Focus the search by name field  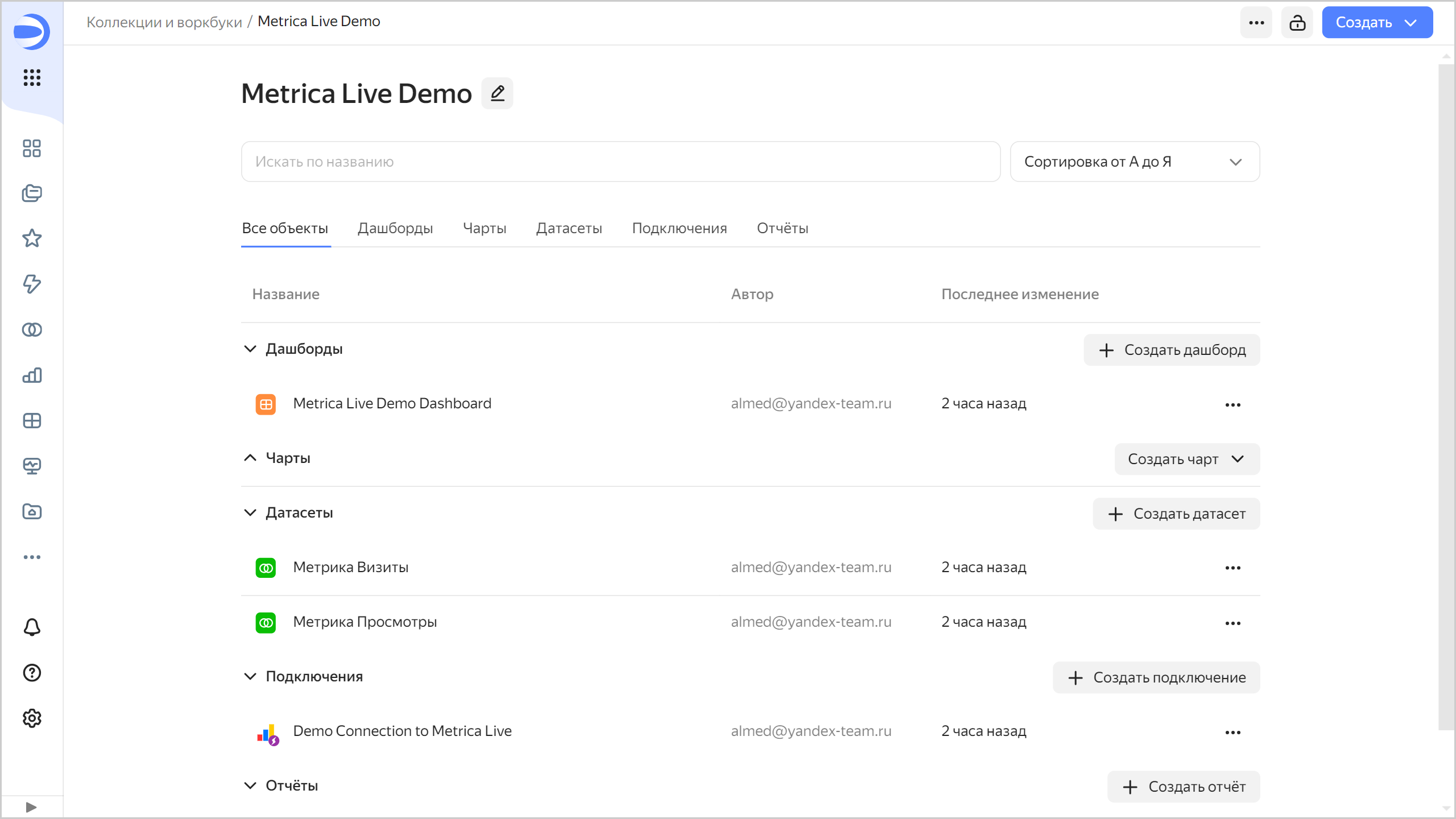point(620,162)
